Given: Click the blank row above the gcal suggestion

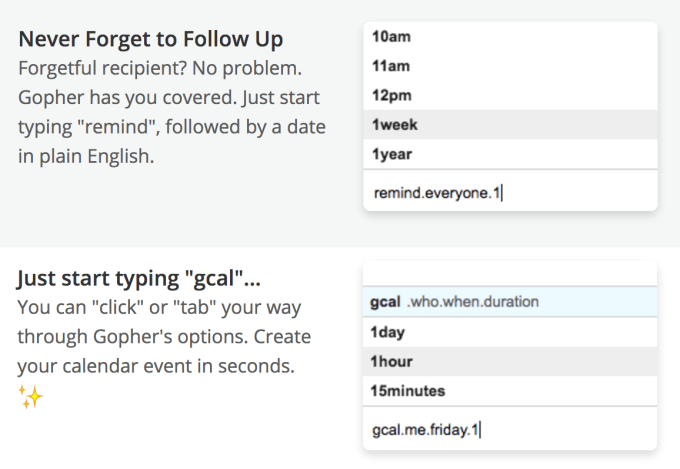Looking at the screenshot, I should click(510, 272).
